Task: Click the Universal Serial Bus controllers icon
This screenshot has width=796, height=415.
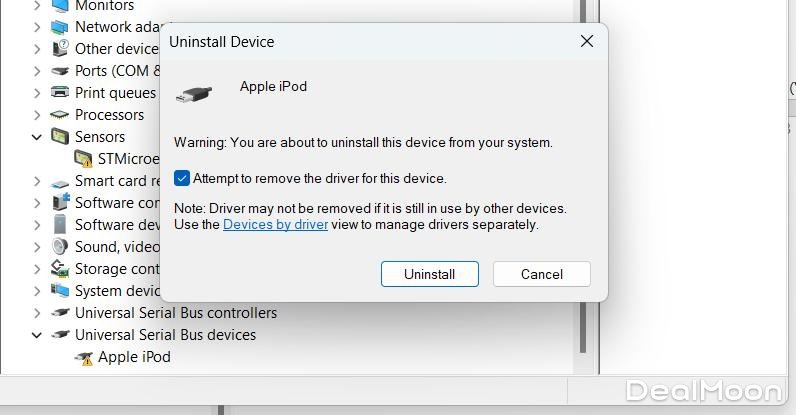Action: pyautogui.click(x=60, y=313)
